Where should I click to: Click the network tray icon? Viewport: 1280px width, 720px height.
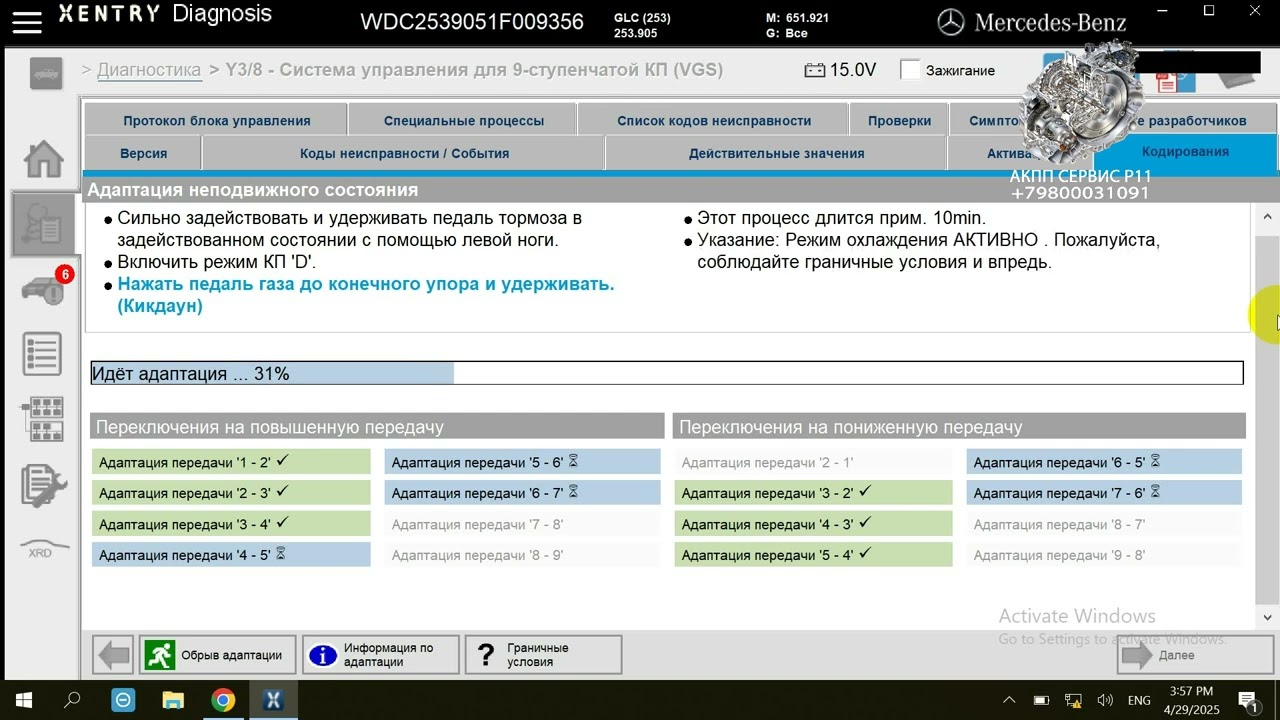[1073, 700]
